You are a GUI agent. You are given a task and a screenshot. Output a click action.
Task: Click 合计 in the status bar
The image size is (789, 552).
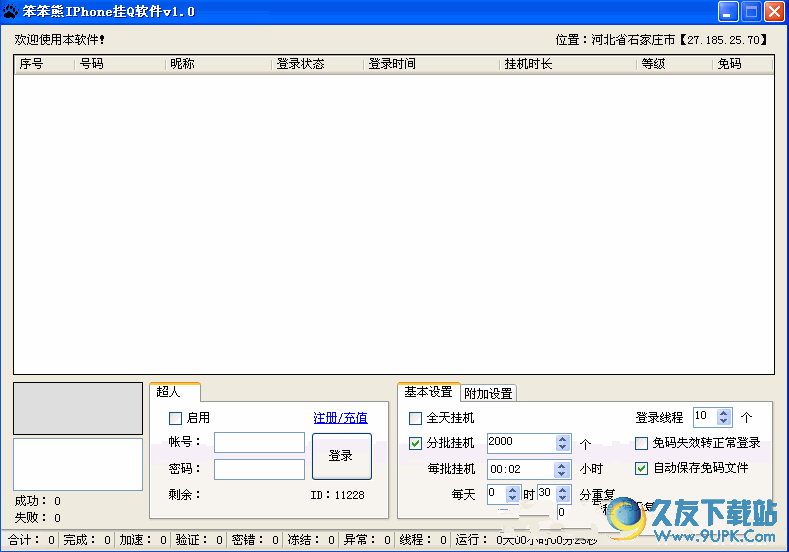[31, 540]
